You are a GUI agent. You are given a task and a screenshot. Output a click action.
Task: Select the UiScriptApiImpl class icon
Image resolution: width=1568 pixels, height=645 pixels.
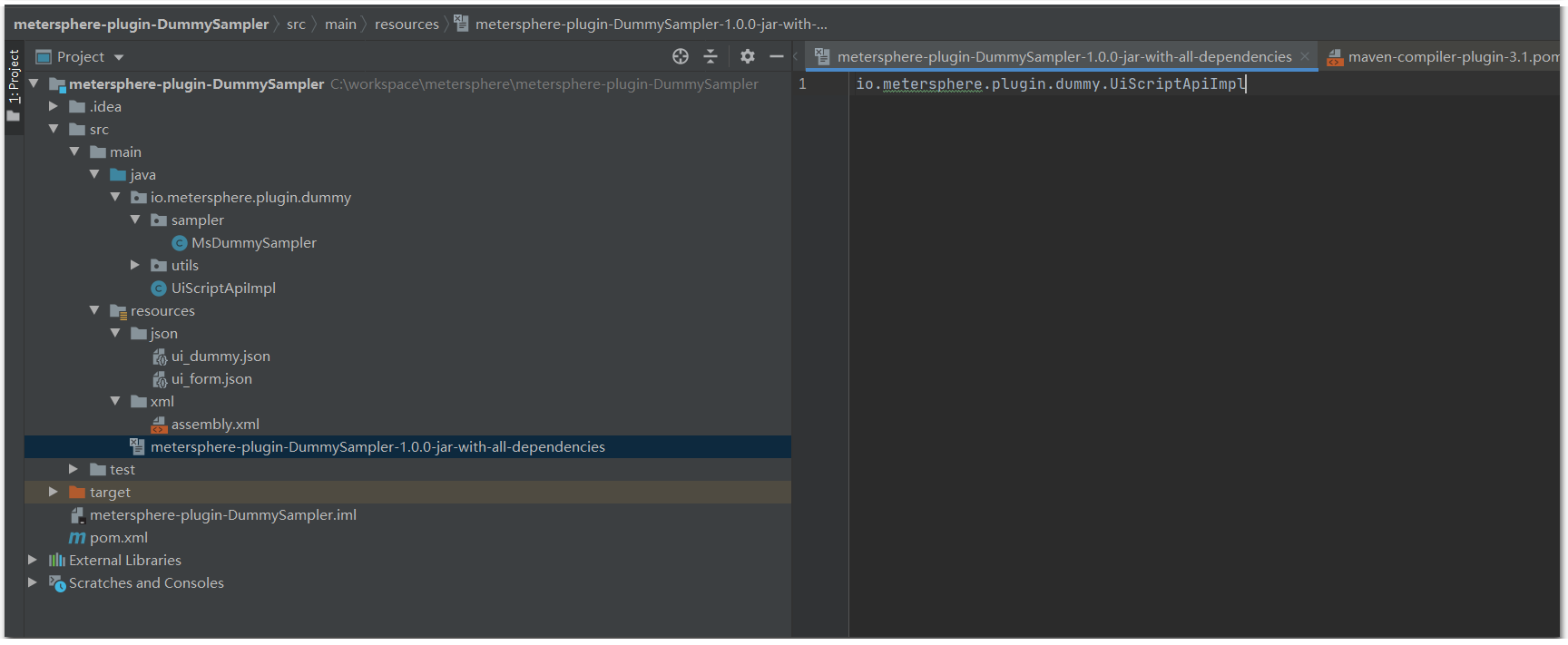pos(159,288)
